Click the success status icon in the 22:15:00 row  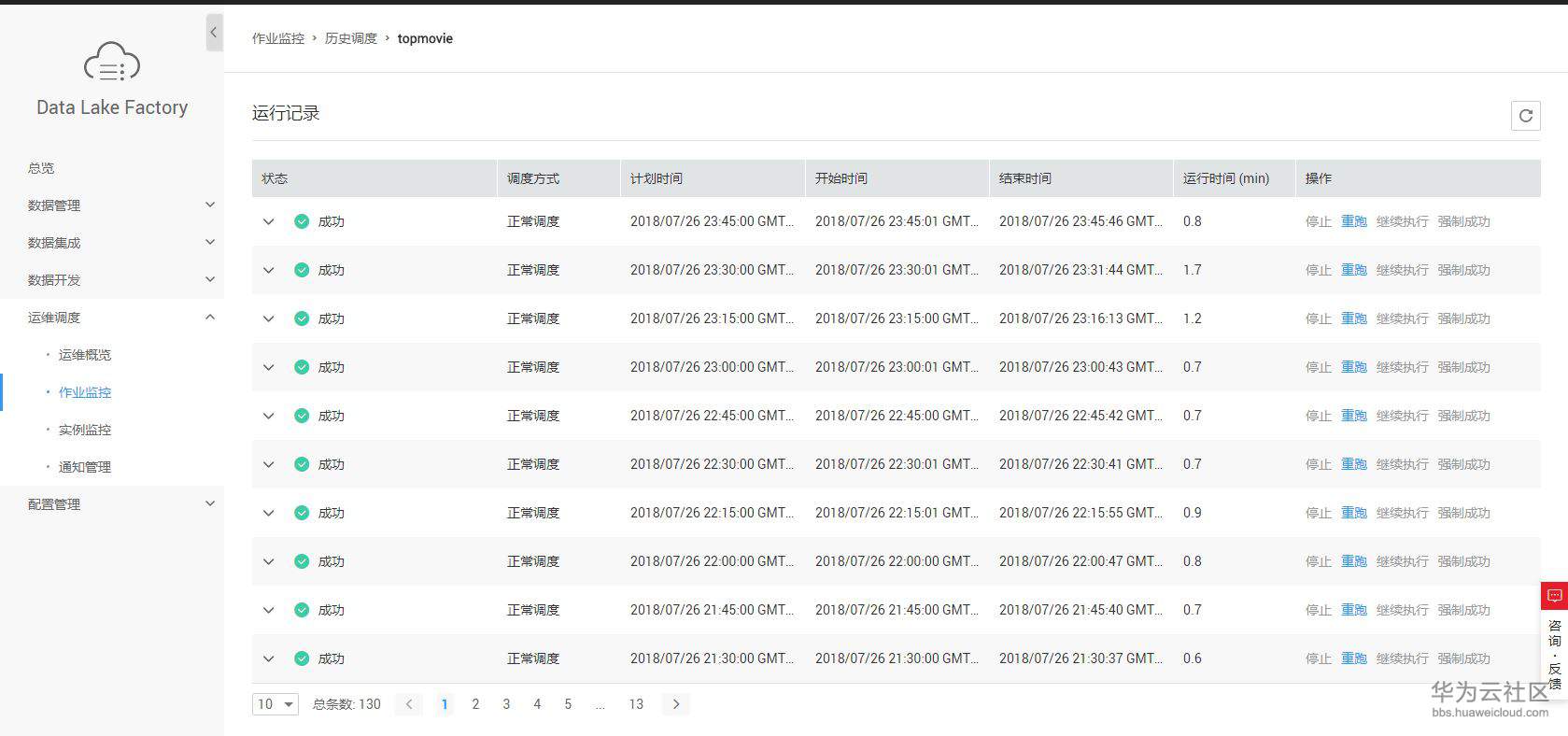point(302,513)
